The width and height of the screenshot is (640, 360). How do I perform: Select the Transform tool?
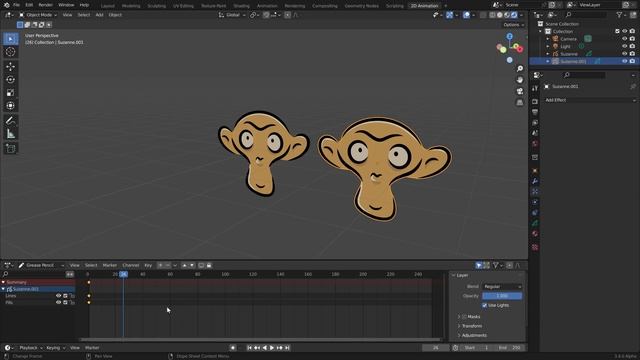pyautogui.click(x=11, y=106)
